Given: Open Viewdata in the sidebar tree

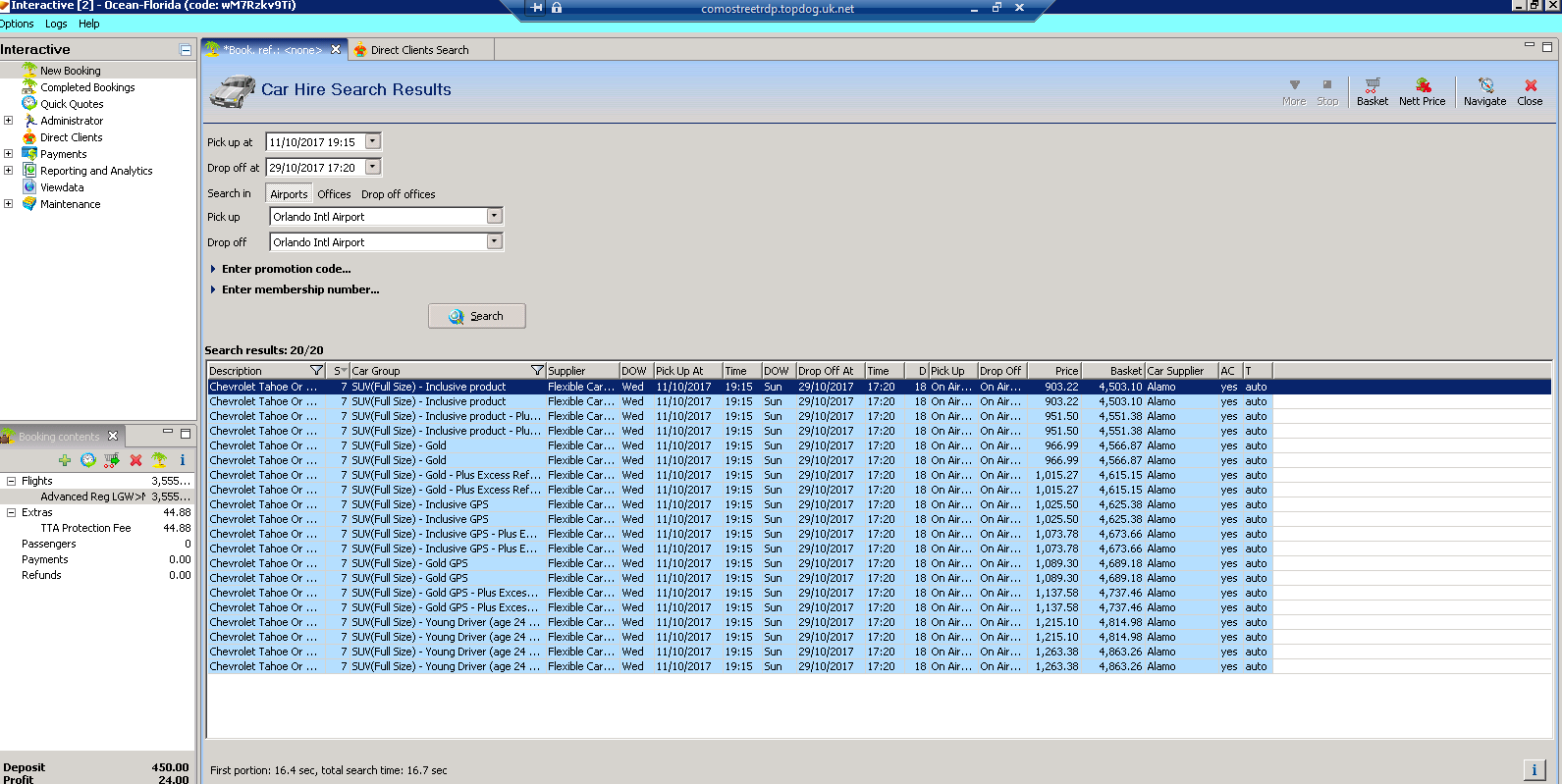Looking at the screenshot, I should click(x=62, y=187).
